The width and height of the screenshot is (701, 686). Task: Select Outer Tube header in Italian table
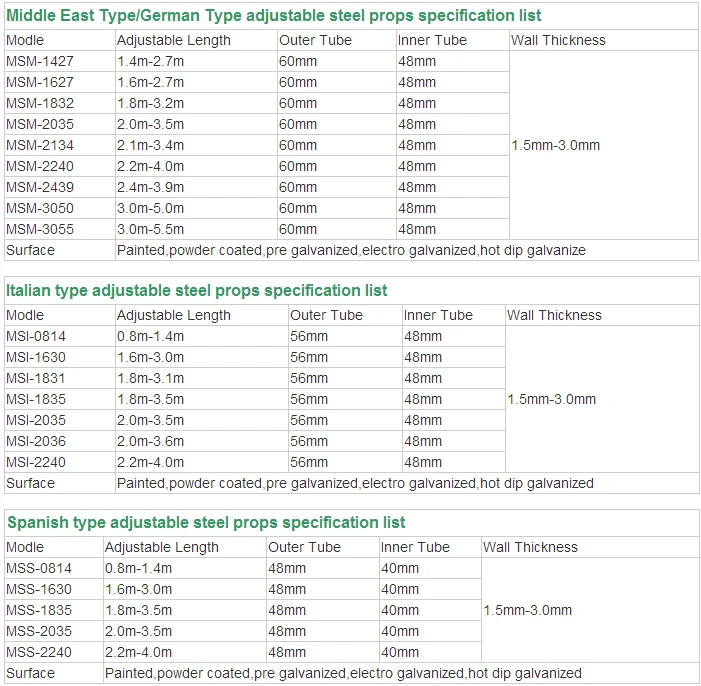326,315
